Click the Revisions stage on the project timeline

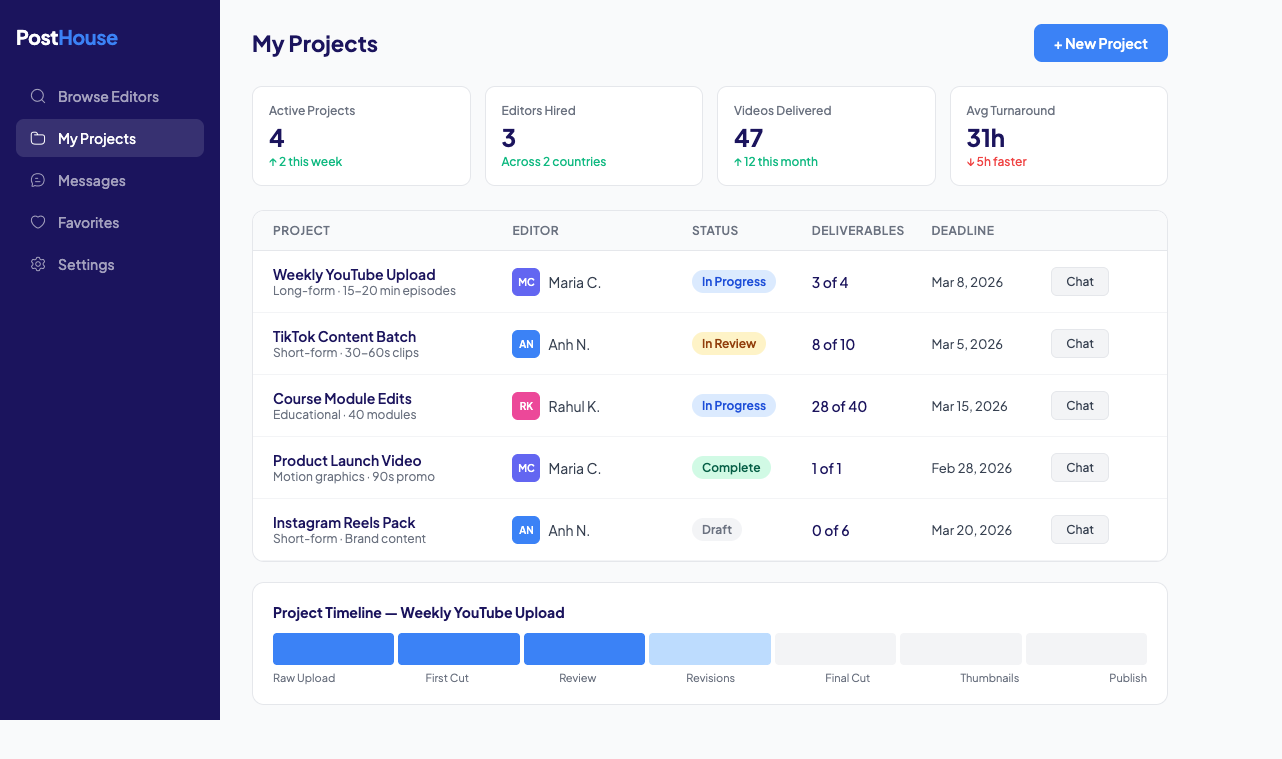point(709,648)
